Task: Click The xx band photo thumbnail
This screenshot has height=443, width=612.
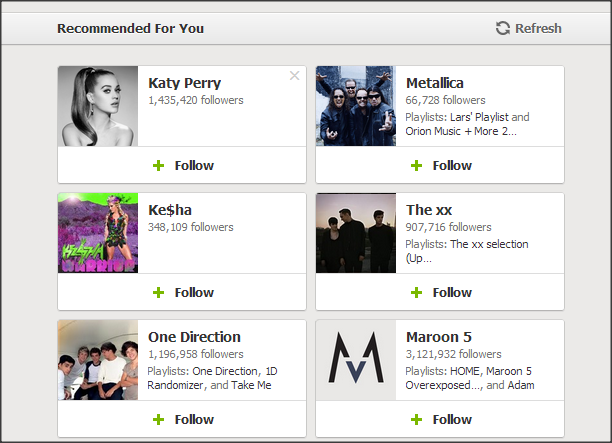Action: [356, 233]
